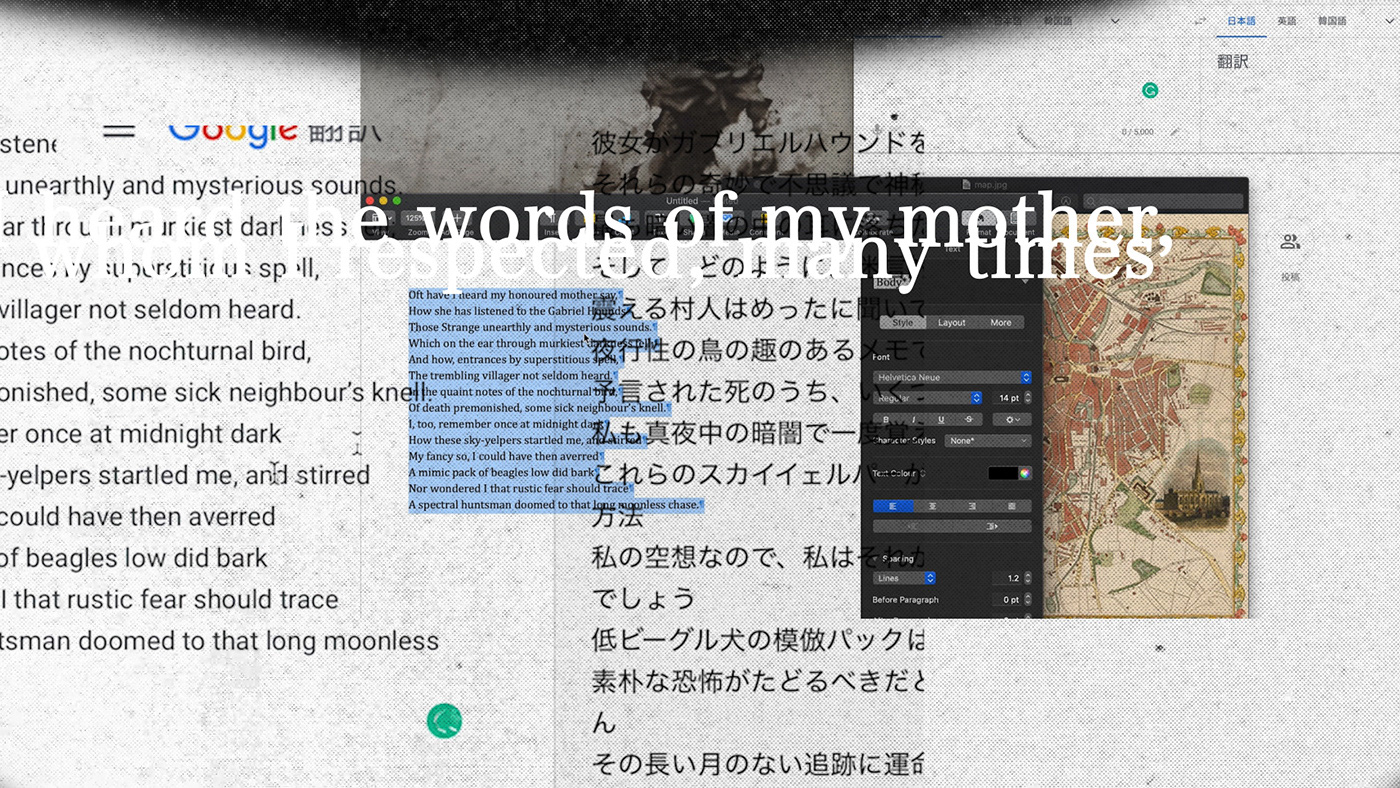
Task: Toggle Italic in Pages format panel
Action: tap(914, 419)
